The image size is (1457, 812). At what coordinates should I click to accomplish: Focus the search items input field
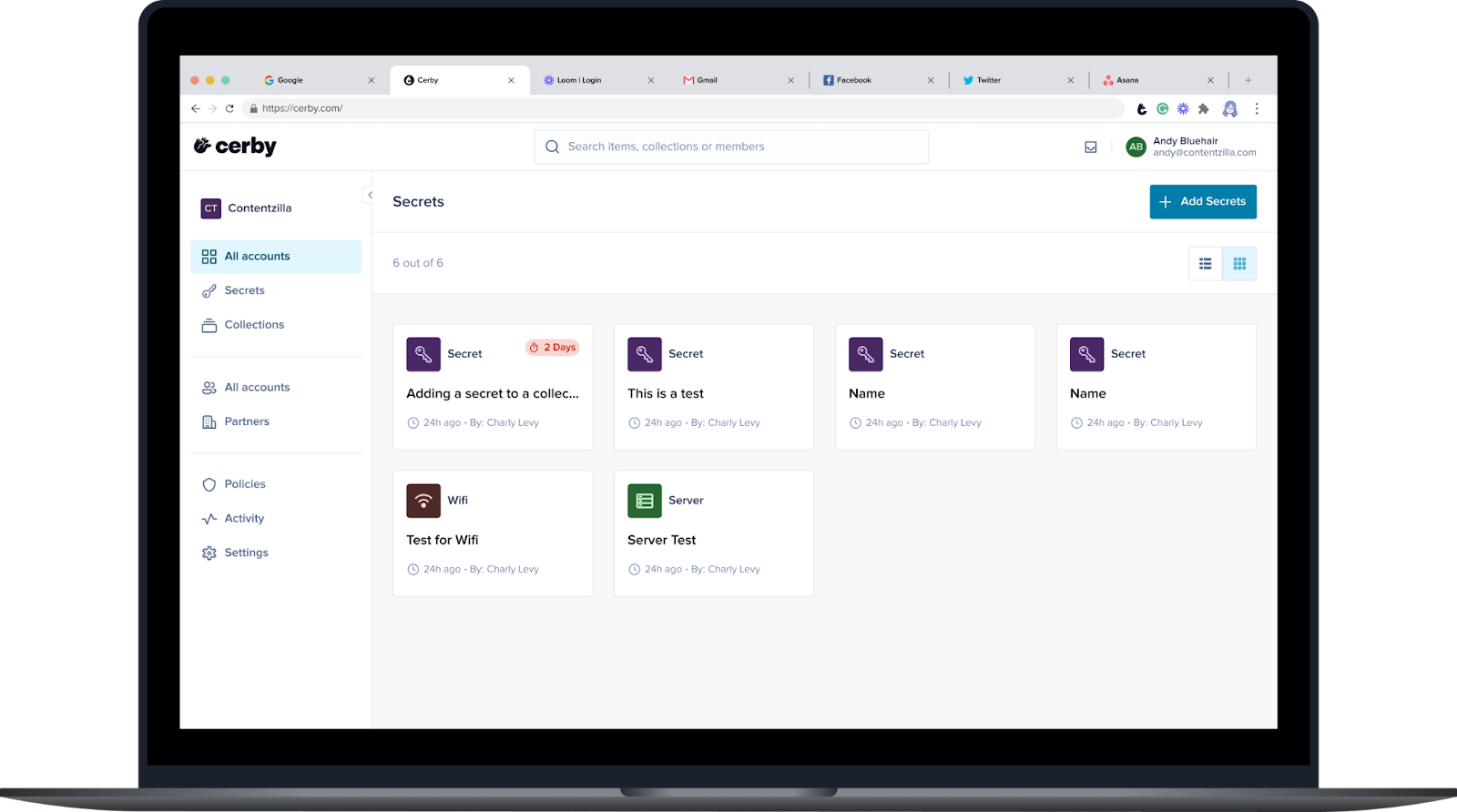coord(731,147)
